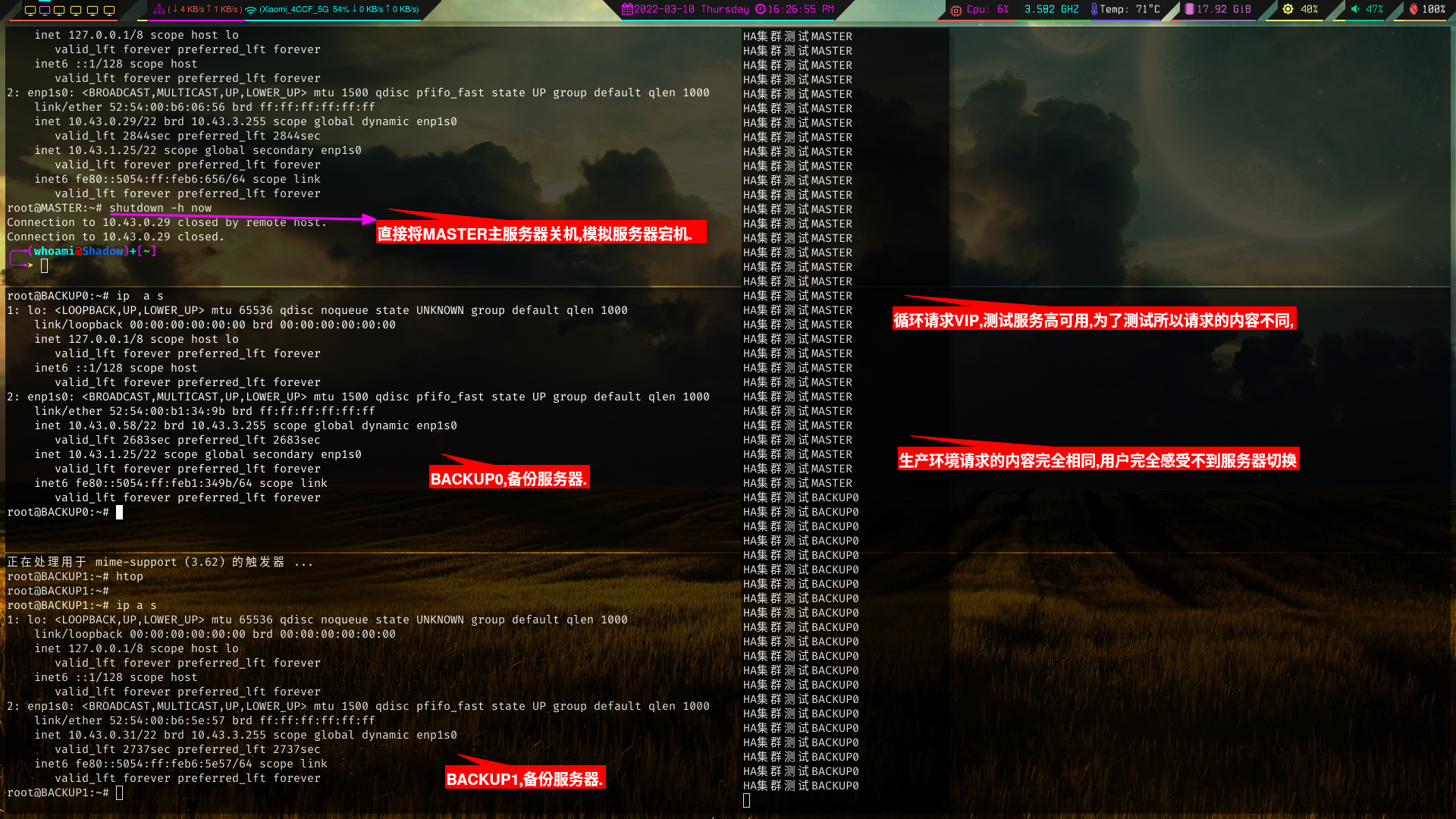The height and width of the screenshot is (819, 1456).
Task: Click the thermometer temperature icon
Action: (1094, 9)
